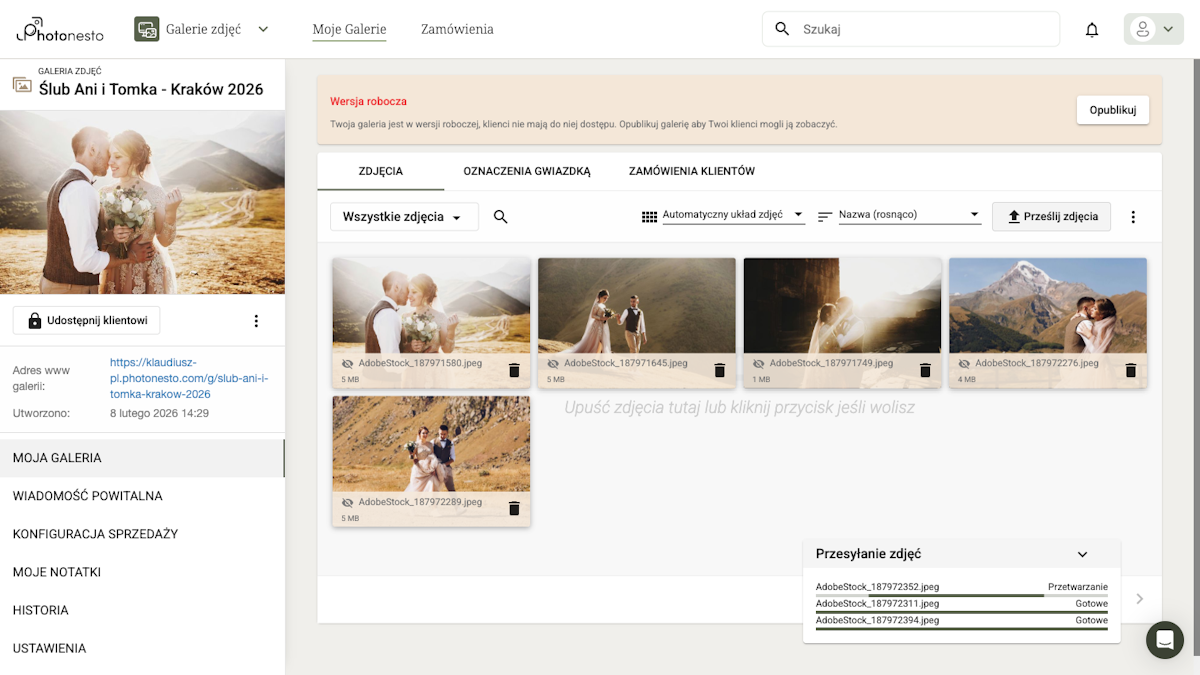Collapse the Przesyłanie zdjęć upload panel

1082,554
